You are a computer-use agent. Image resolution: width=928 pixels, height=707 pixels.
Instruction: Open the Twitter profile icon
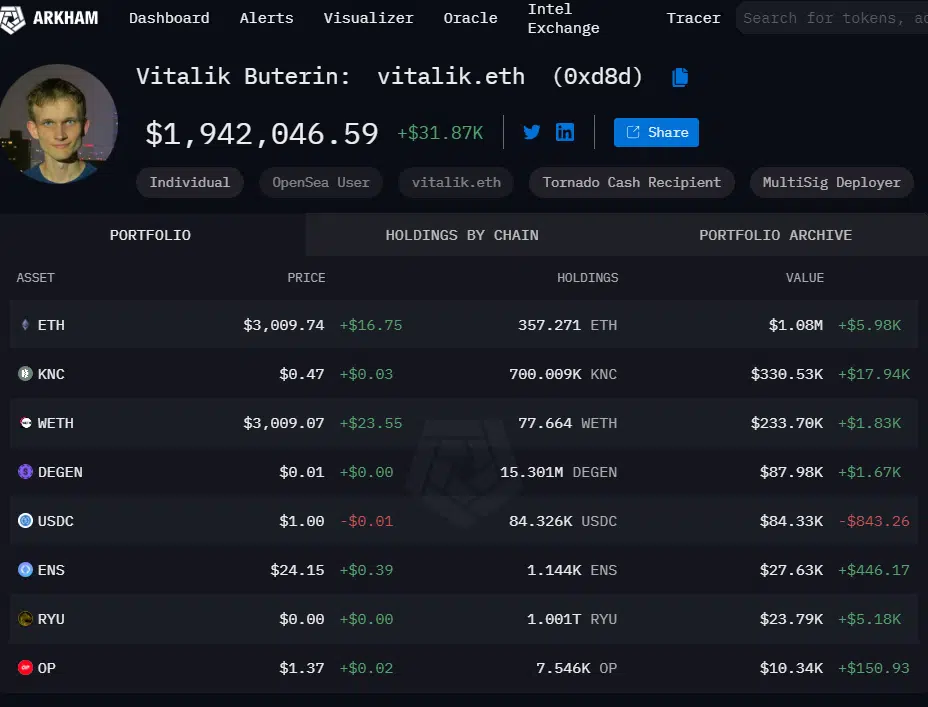coord(532,132)
